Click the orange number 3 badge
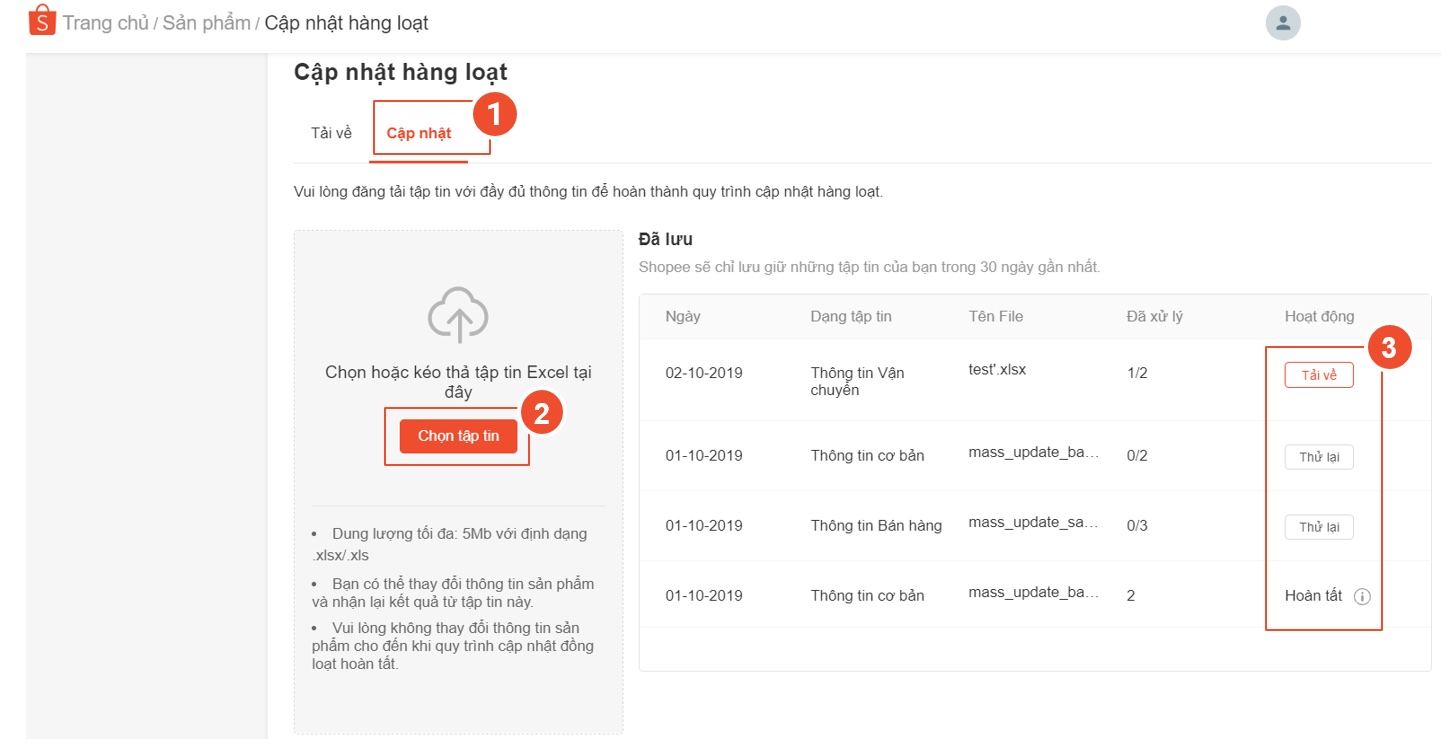This screenshot has width=1449, height=747. coord(1388,348)
